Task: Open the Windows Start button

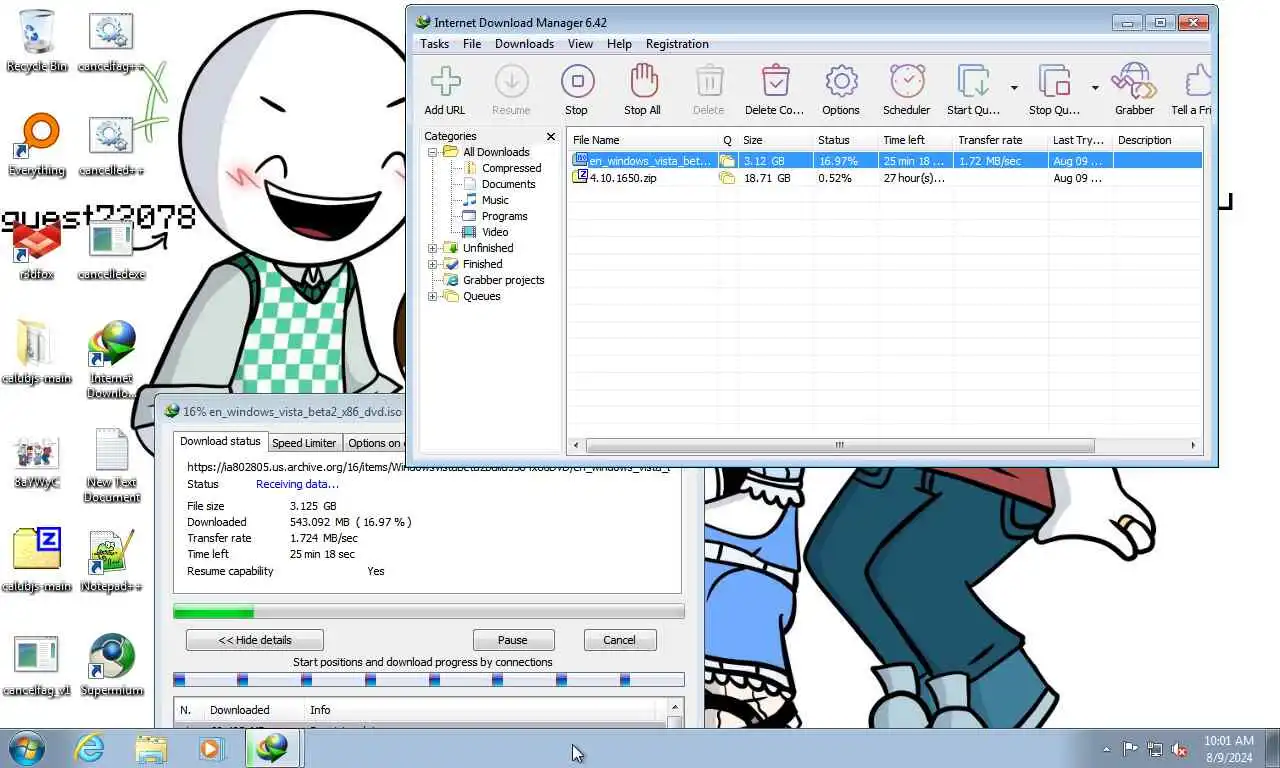Action: (27, 748)
